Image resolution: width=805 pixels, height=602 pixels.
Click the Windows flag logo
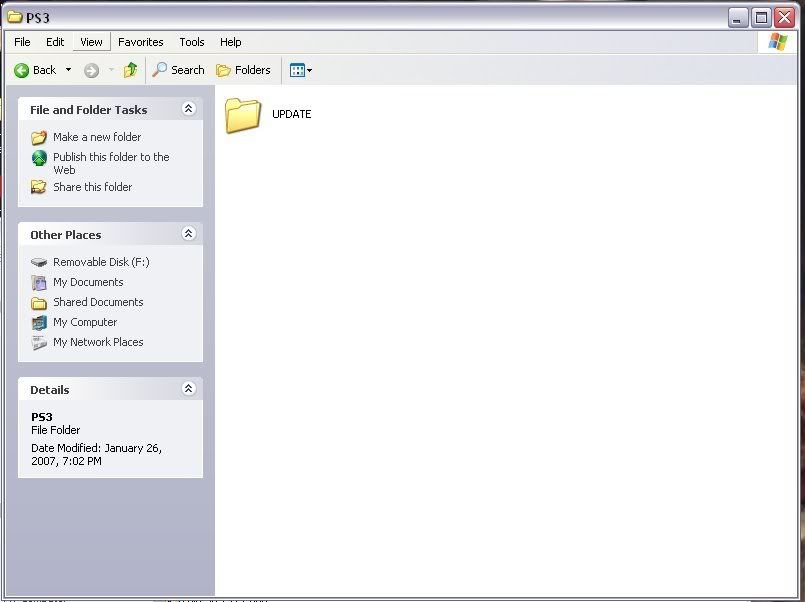(x=777, y=42)
